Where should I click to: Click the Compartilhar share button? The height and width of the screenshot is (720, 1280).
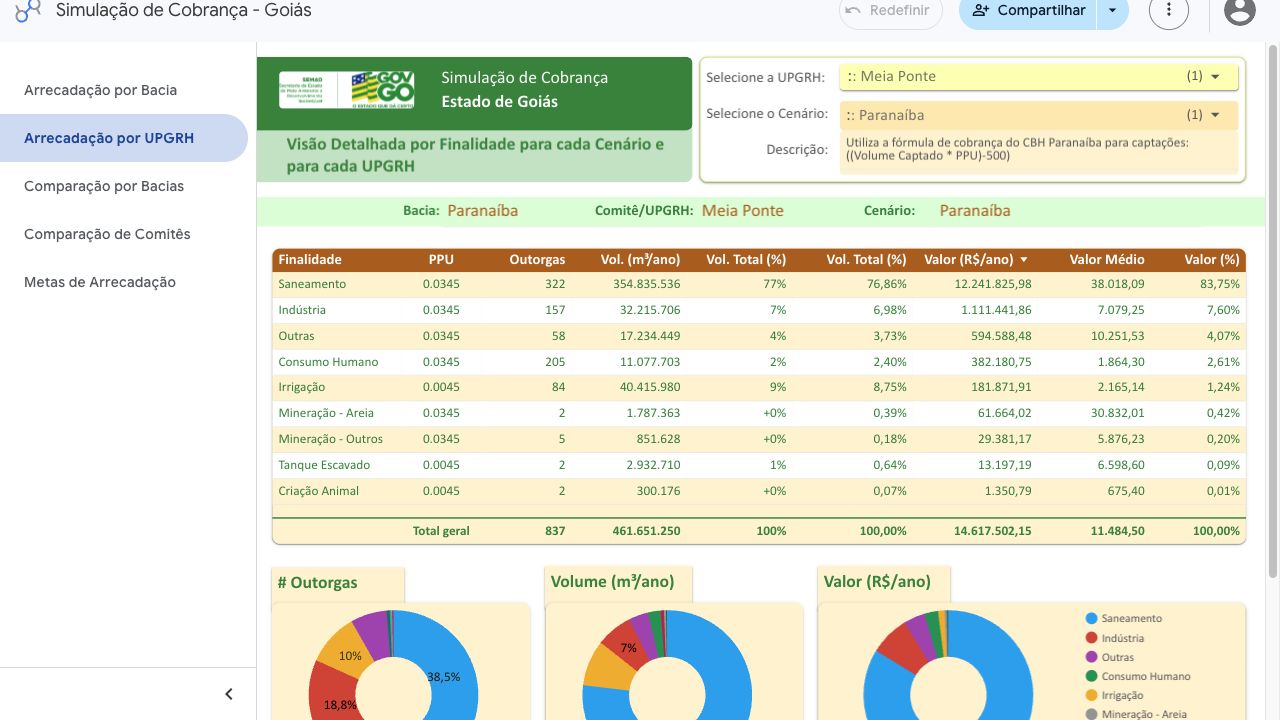1028,11
